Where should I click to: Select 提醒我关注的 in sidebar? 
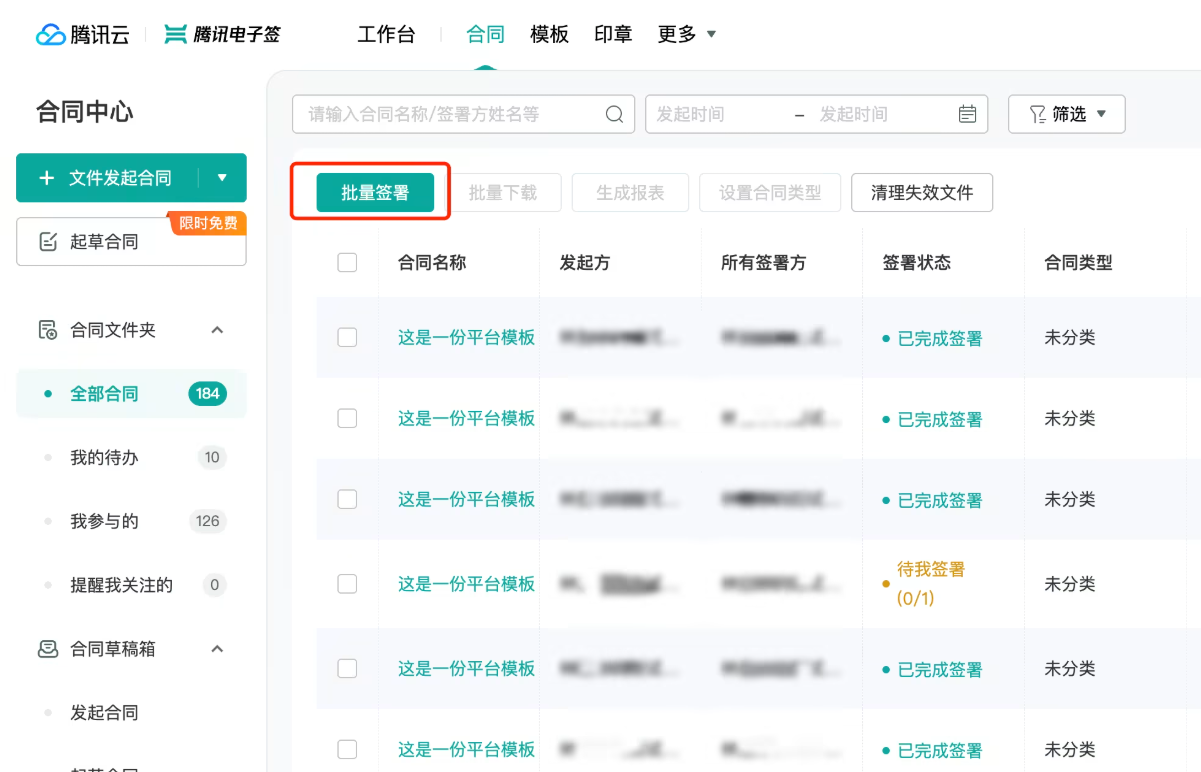131,585
